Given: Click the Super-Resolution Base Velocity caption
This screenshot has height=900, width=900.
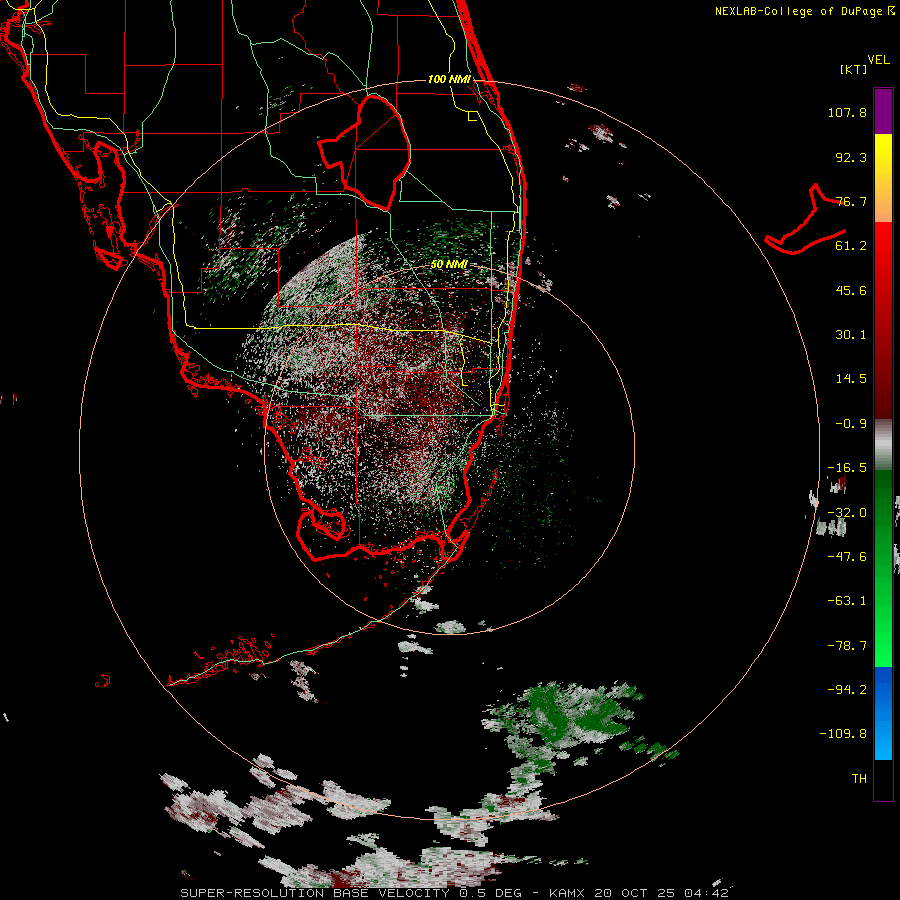Looking at the screenshot, I should (455, 893).
